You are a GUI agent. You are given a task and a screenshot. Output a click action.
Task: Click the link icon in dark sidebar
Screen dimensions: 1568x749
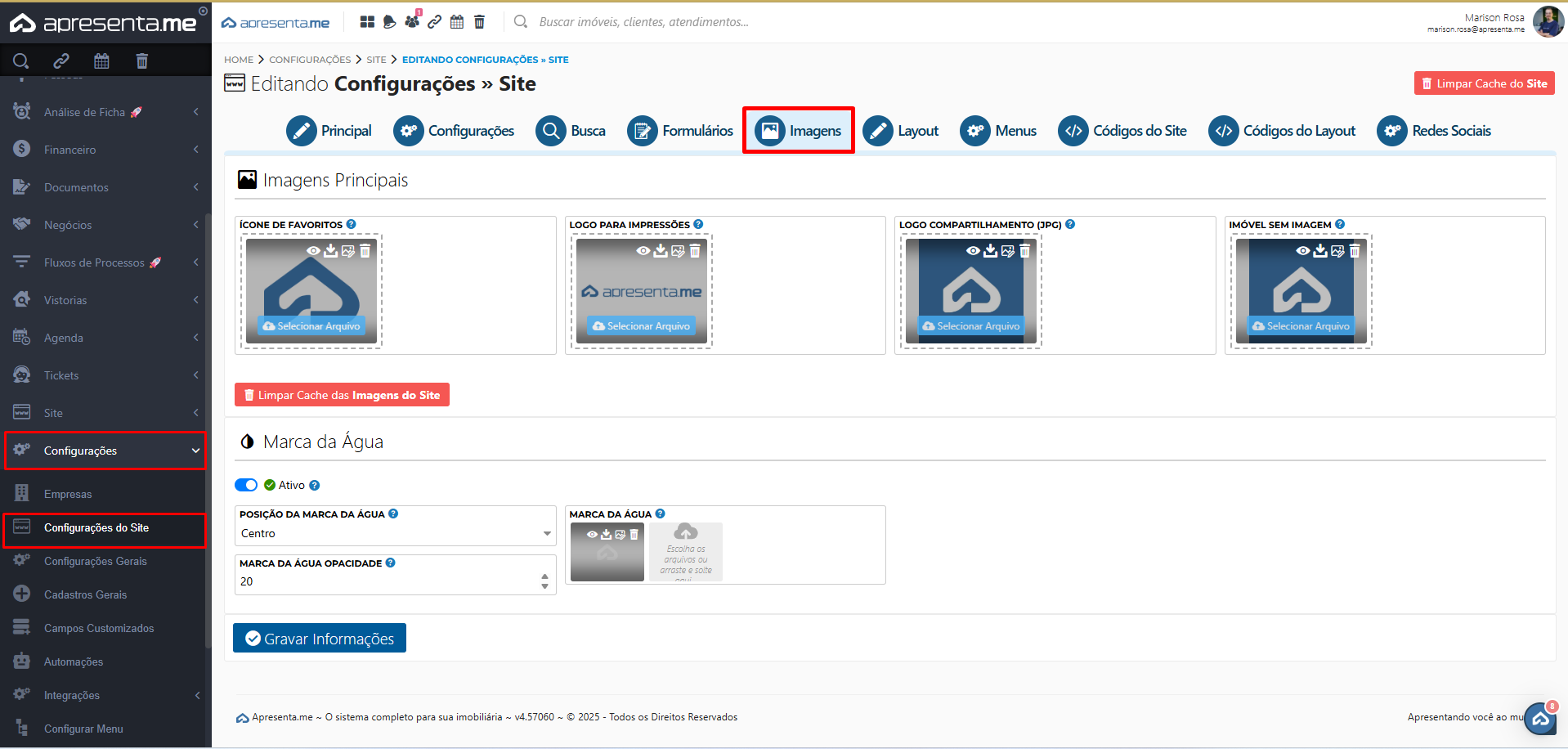pos(61,61)
